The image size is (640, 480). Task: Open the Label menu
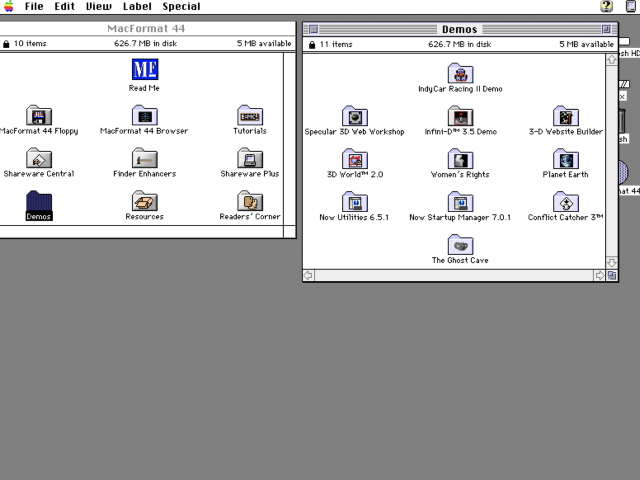tap(137, 6)
